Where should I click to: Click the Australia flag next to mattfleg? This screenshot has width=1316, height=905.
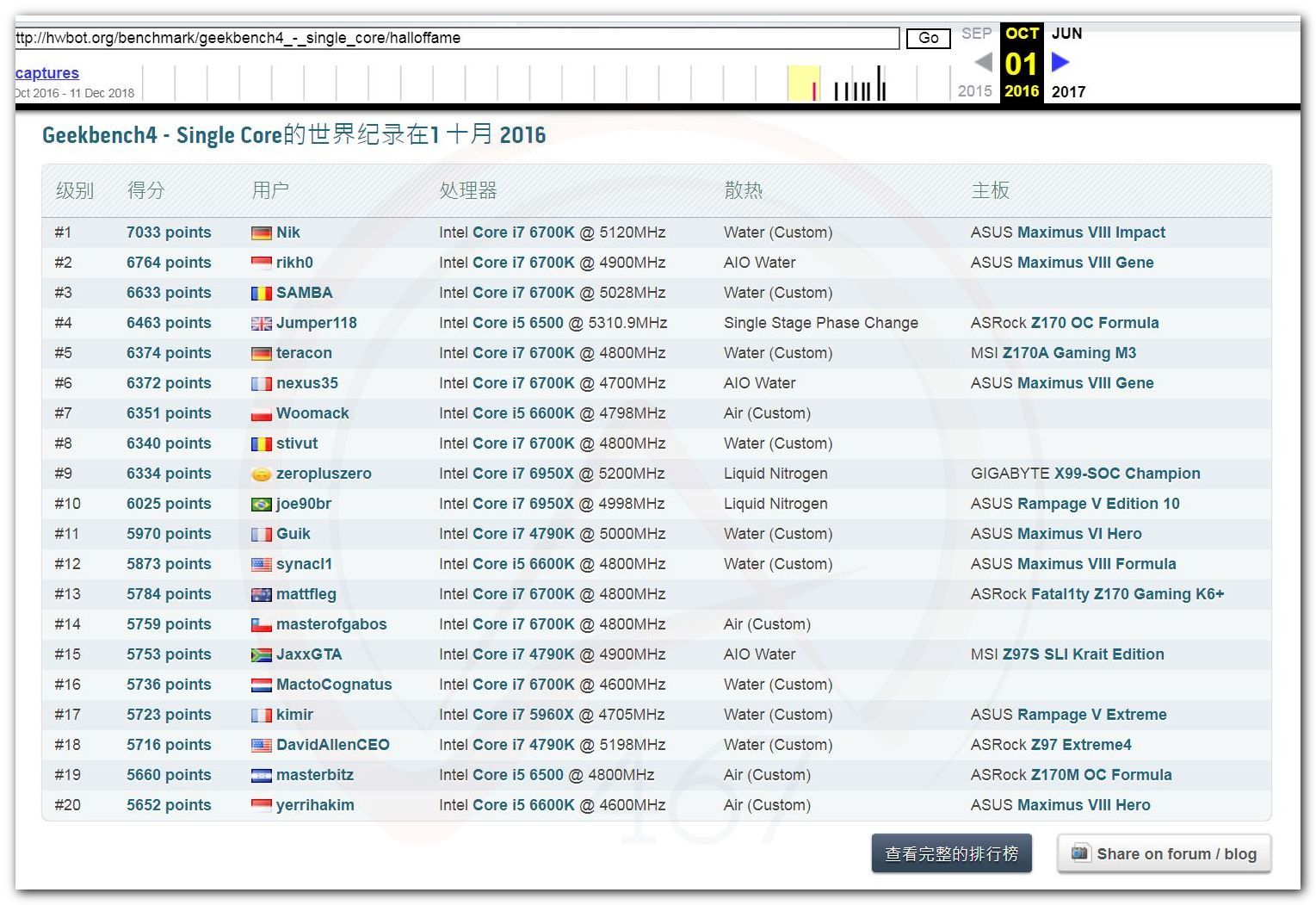point(261,595)
